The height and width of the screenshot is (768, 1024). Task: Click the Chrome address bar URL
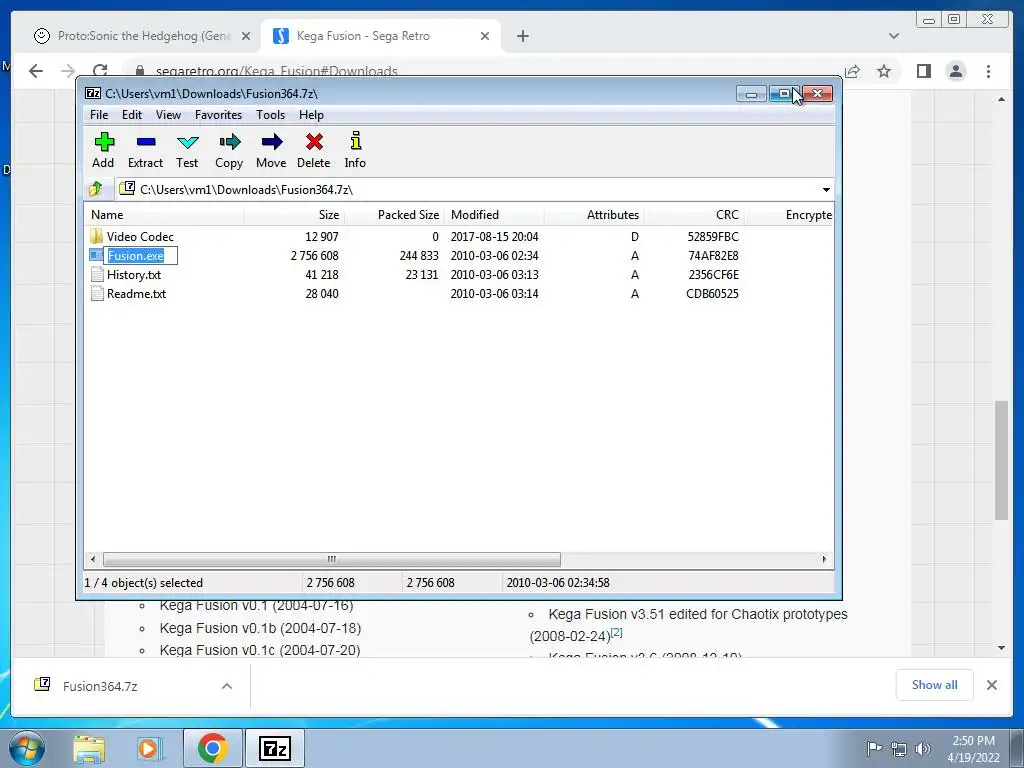[x=276, y=71]
